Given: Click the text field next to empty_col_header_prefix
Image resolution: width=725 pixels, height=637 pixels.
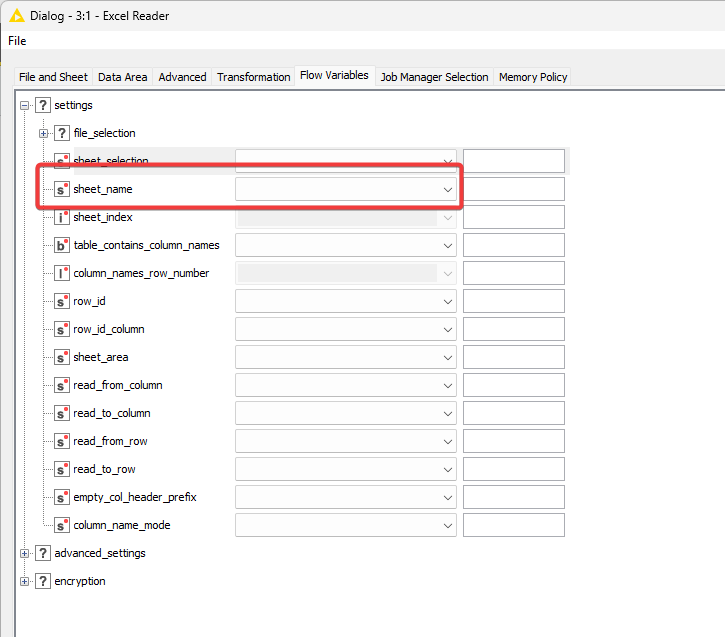Looking at the screenshot, I should point(514,497).
